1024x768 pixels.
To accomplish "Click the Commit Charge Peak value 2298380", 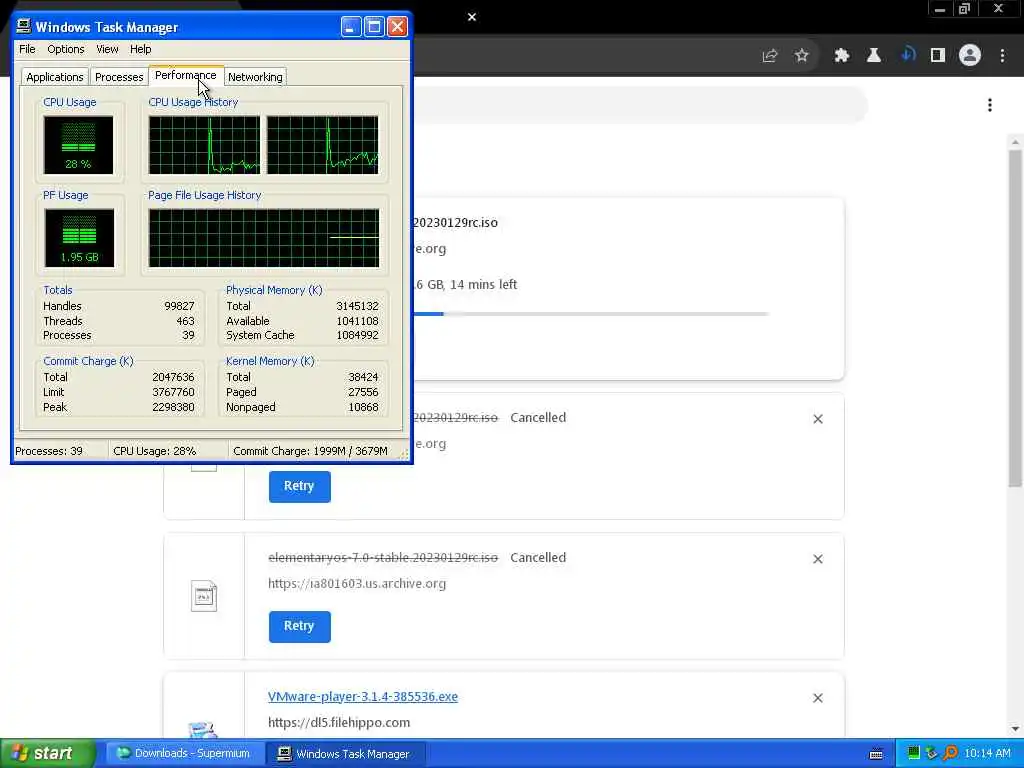I will (173, 408).
